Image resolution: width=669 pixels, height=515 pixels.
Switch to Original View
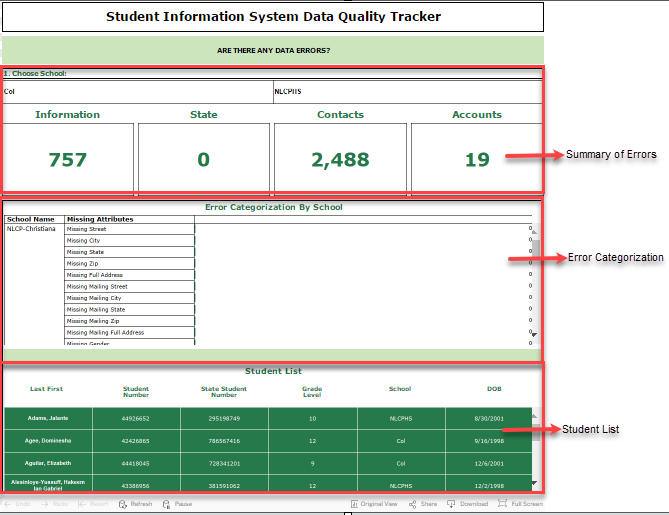tap(374, 504)
